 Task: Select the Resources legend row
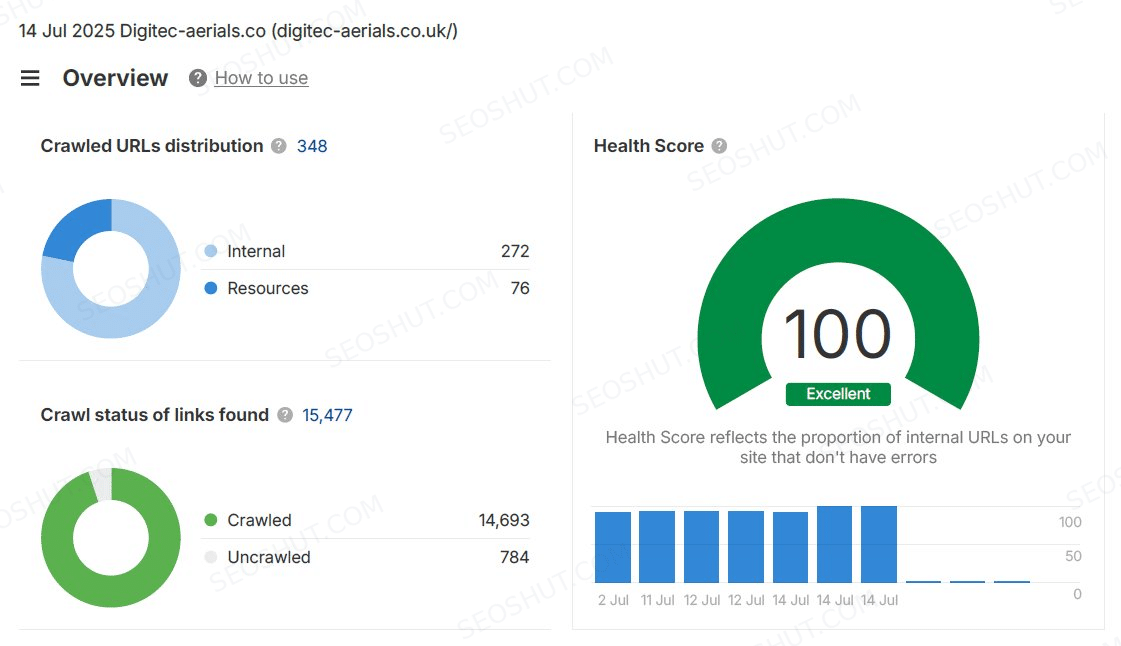(367, 288)
